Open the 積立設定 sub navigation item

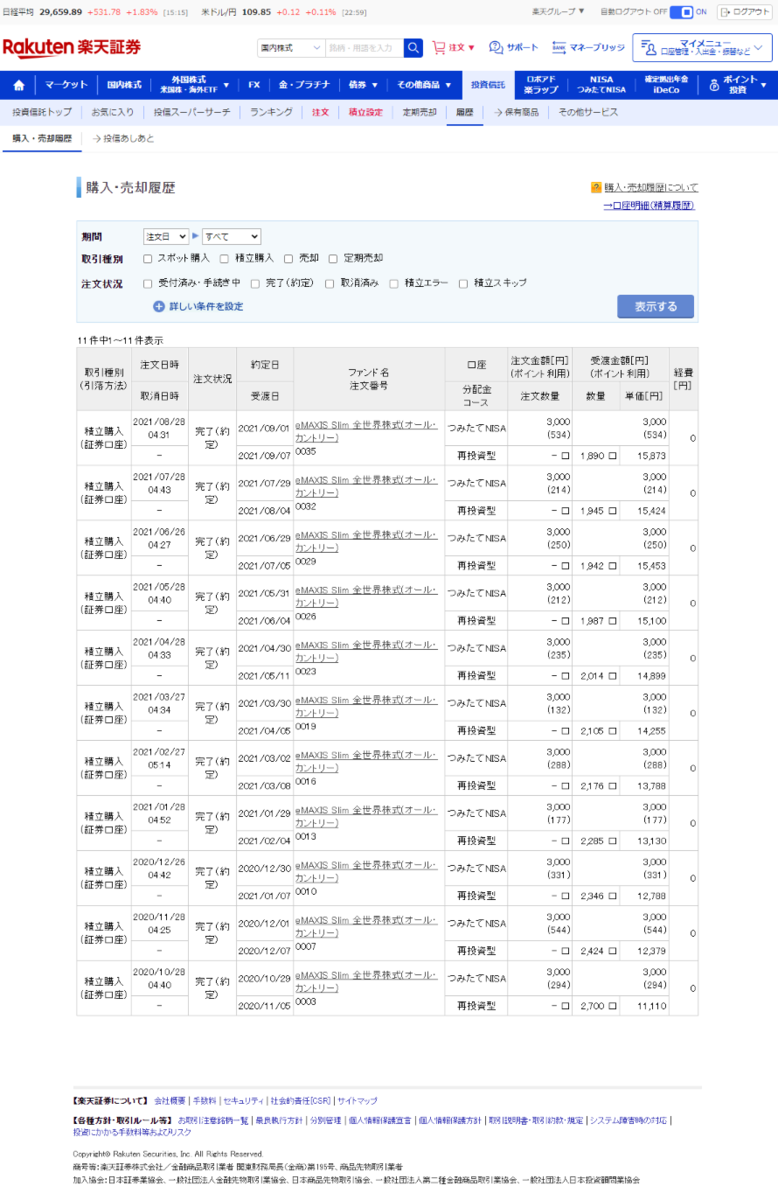tap(365, 112)
